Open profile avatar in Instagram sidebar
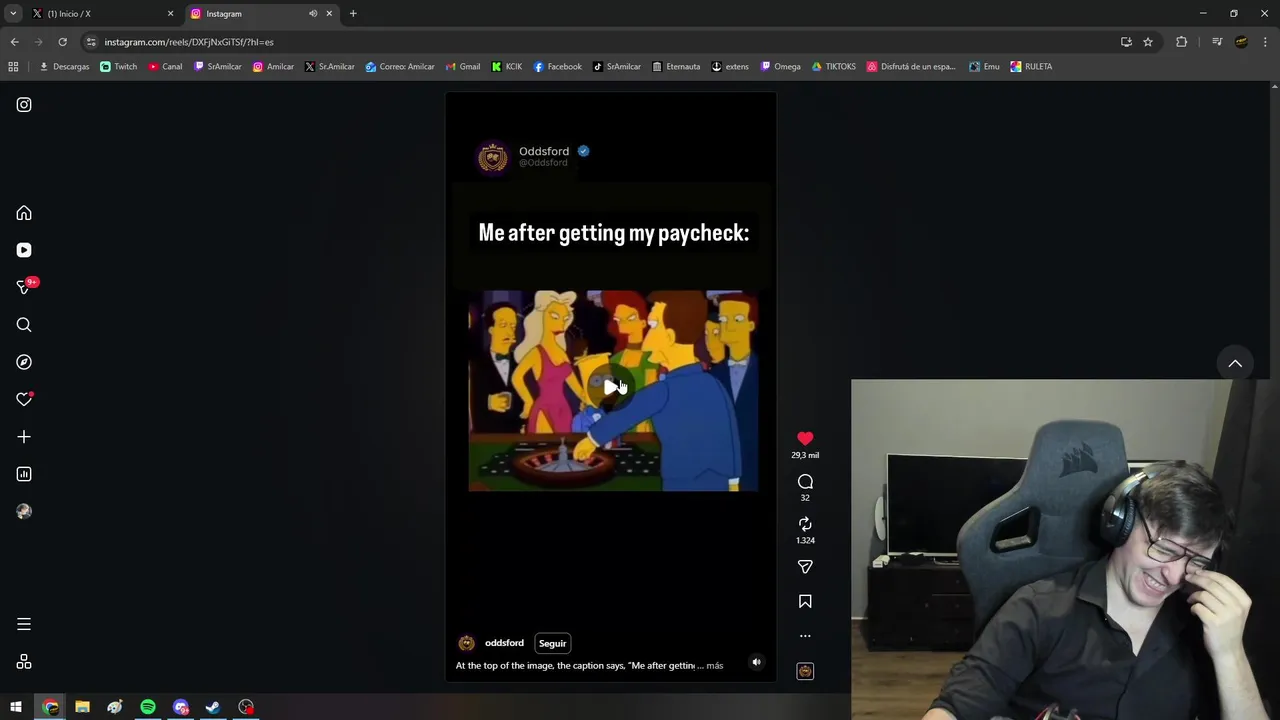The width and height of the screenshot is (1280, 720). tap(24, 511)
